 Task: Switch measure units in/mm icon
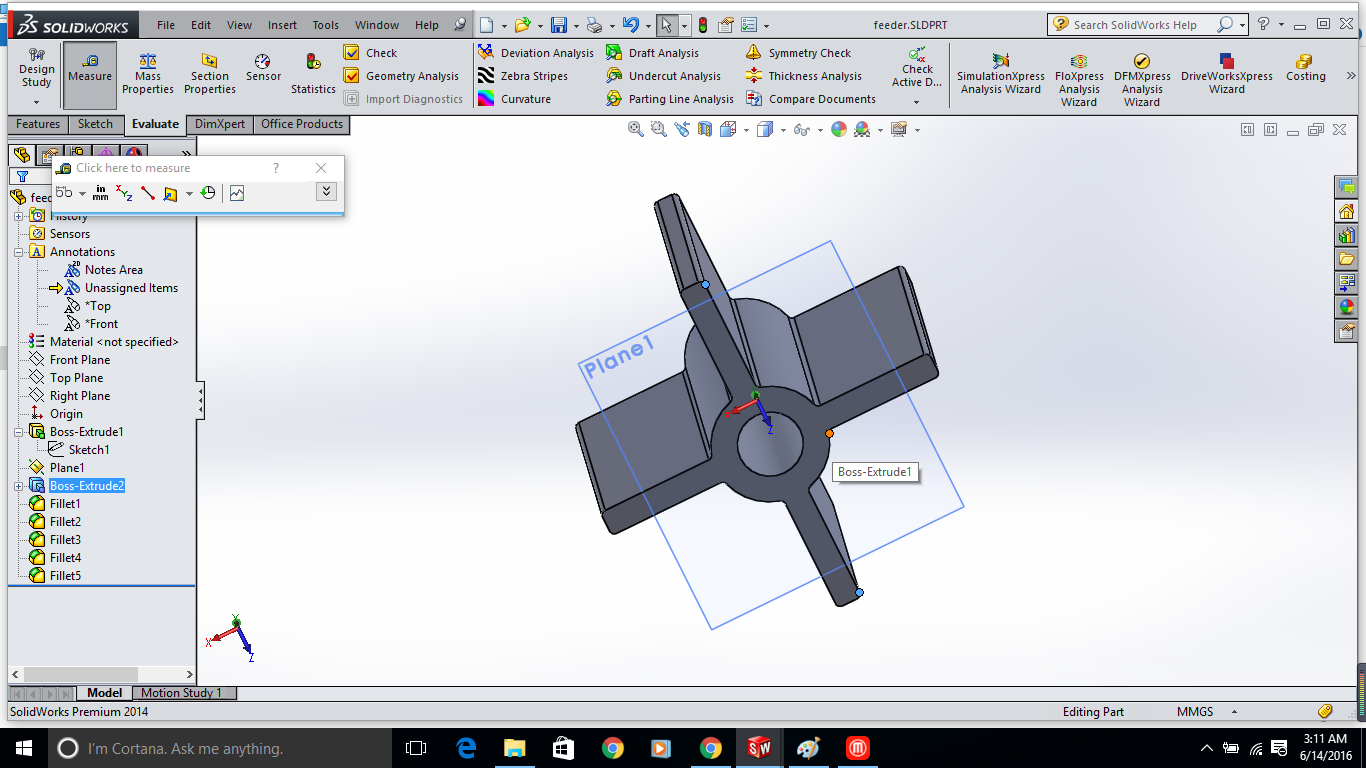point(100,193)
